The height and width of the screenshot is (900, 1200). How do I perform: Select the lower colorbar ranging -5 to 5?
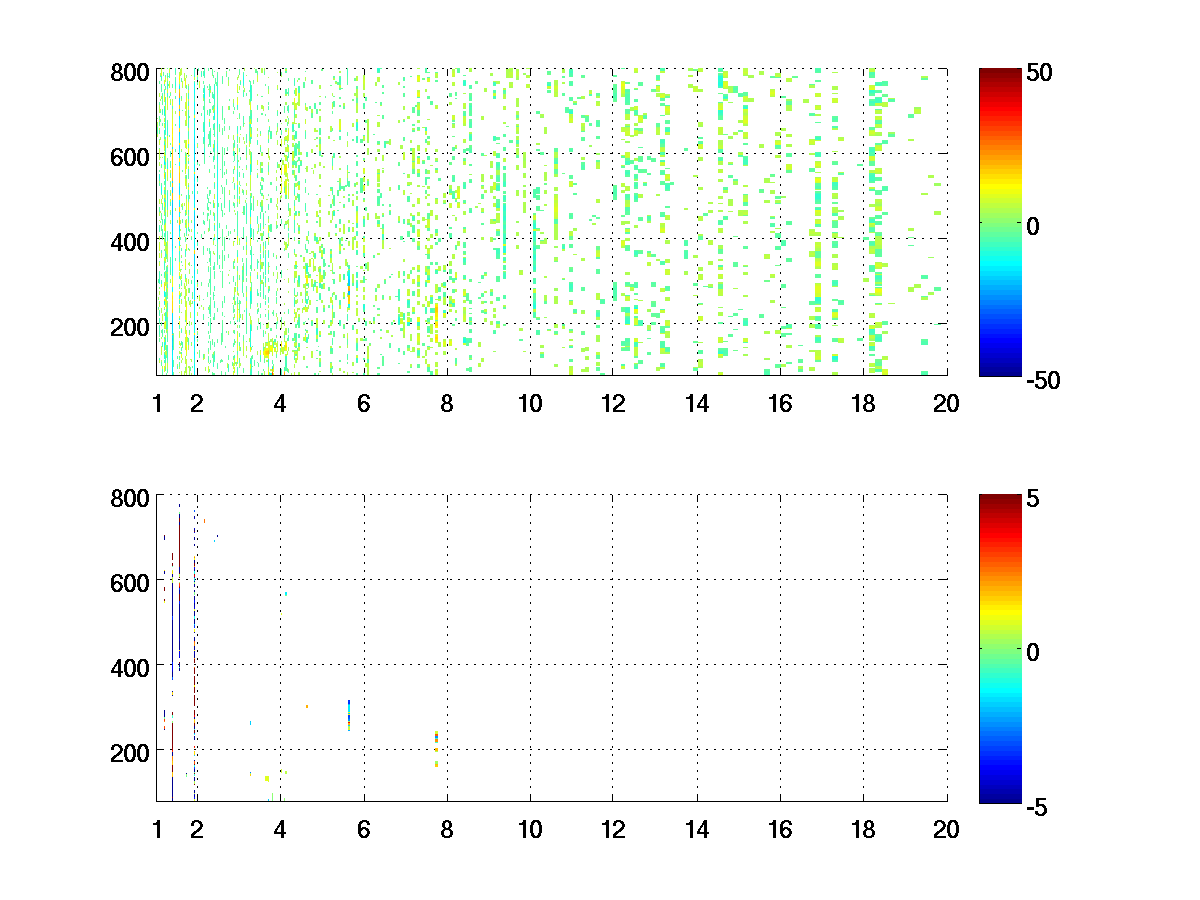click(1000, 647)
